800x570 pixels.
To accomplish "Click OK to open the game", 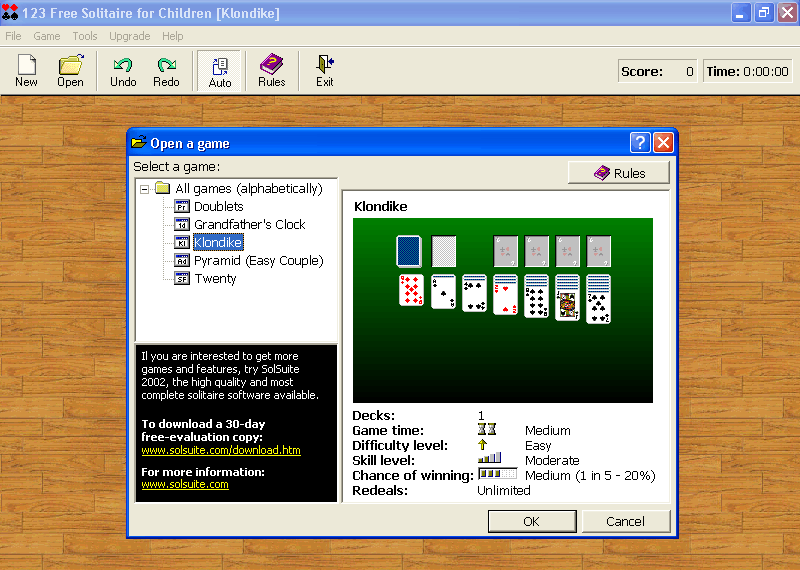I will click(x=532, y=522).
